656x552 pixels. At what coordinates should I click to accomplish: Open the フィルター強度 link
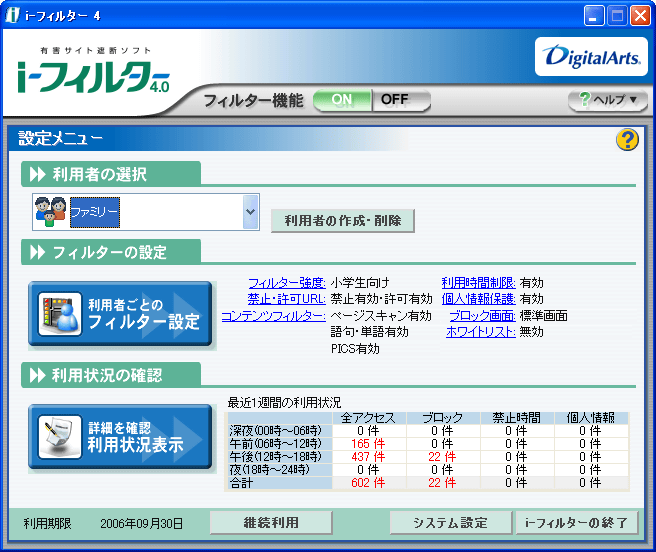coord(287,283)
